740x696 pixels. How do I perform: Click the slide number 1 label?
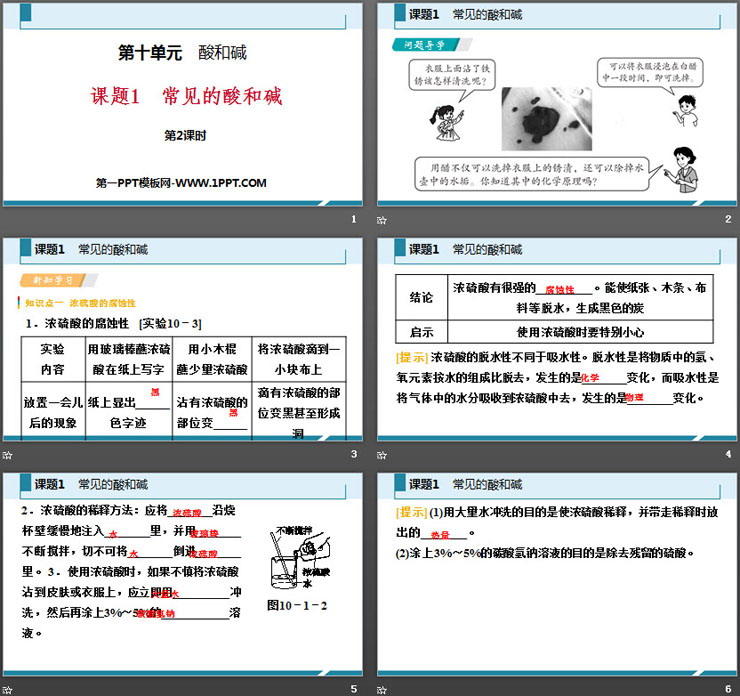coord(353,221)
